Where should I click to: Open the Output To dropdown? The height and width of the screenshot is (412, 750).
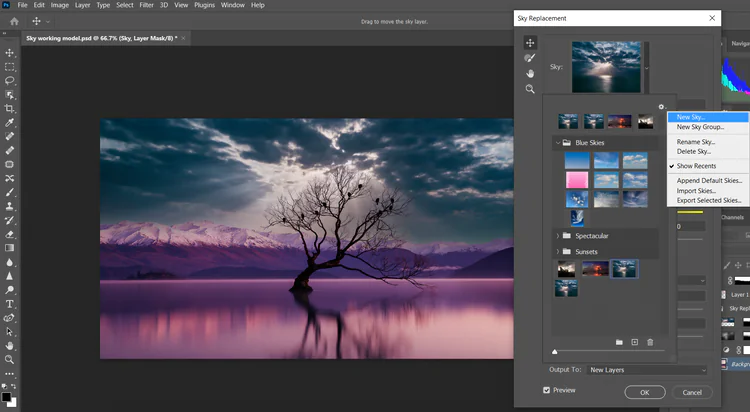[647, 370]
